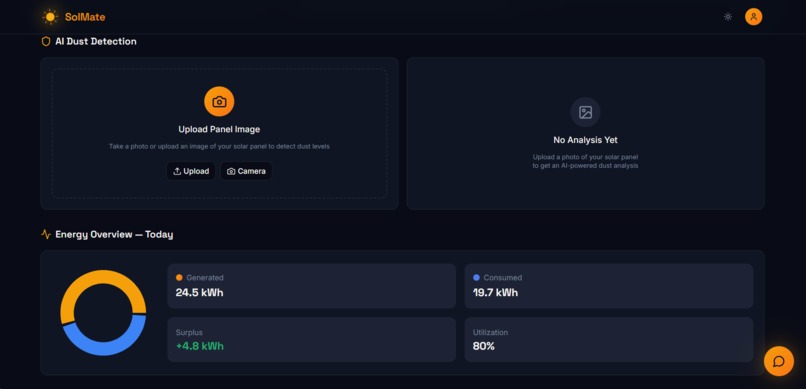Click the 19.7 kWh consumed value

tap(496, 293)
